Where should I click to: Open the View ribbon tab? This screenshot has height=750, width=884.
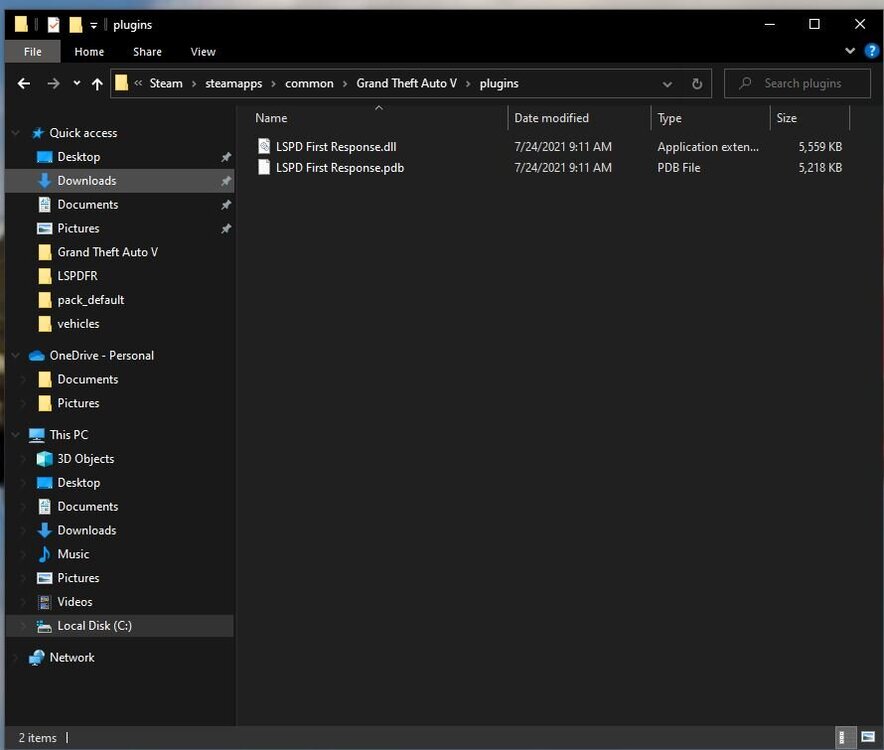[203, 51]
